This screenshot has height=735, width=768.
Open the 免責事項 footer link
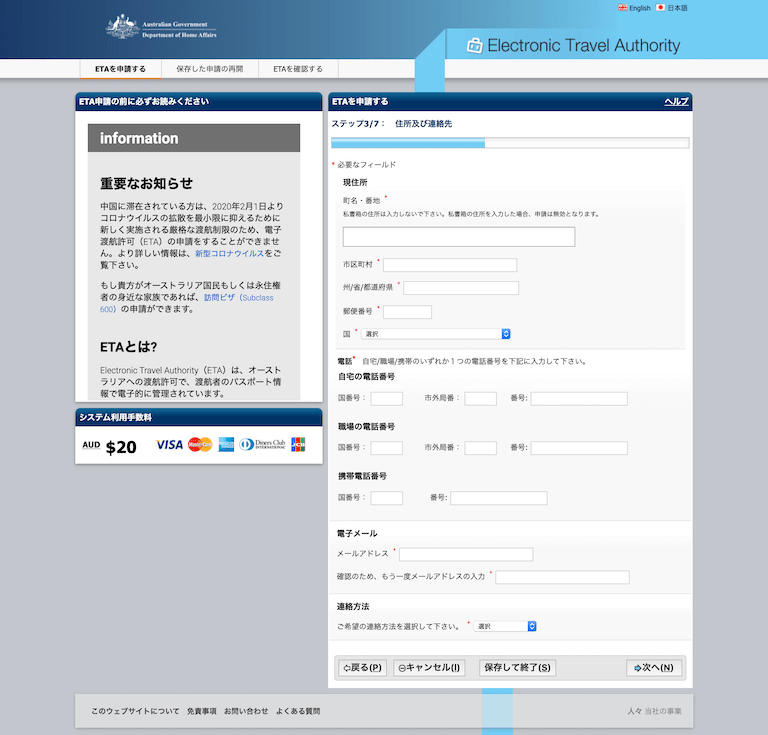pyautogui.click(x=202, y=711)
